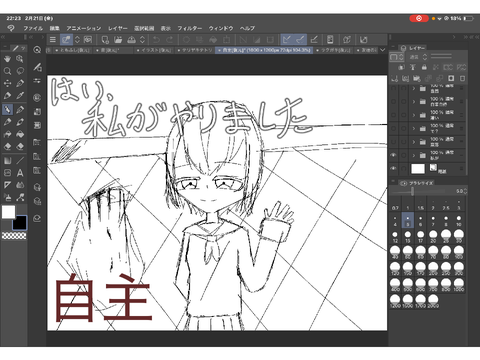Click the brush size slider

coord(419,191)
